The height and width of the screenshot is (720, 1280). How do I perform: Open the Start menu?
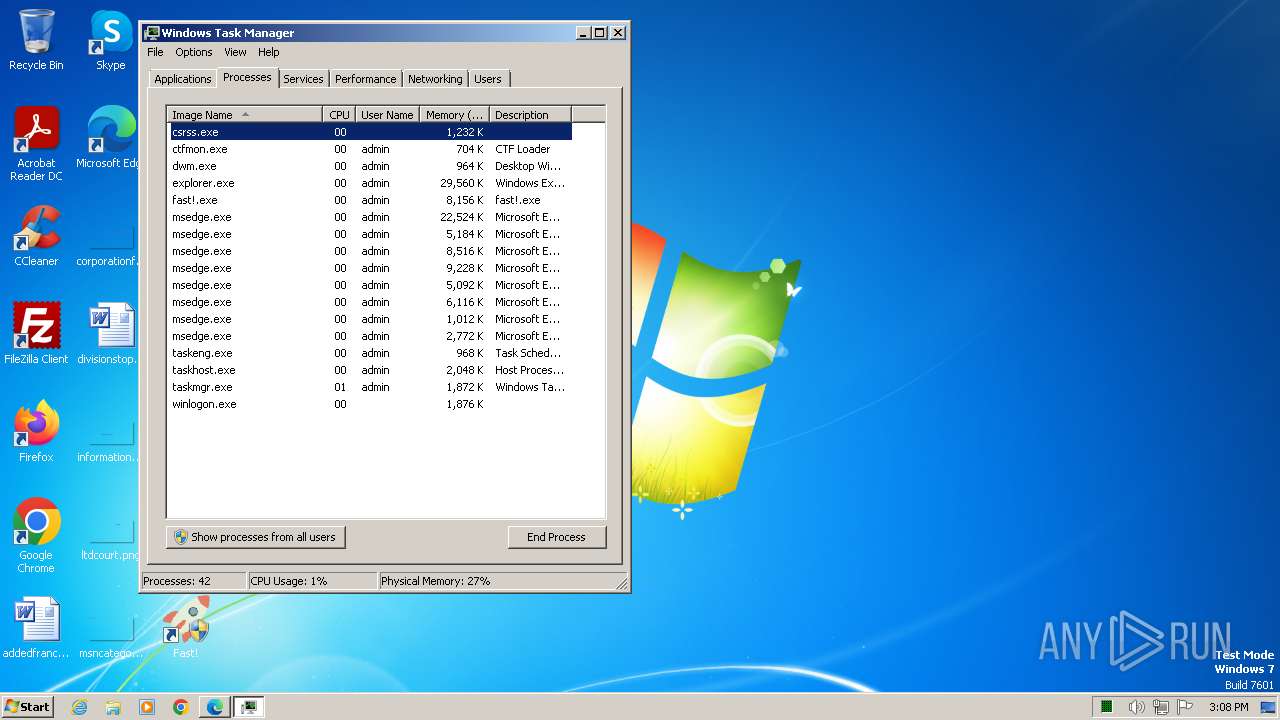tap(27, 707)
